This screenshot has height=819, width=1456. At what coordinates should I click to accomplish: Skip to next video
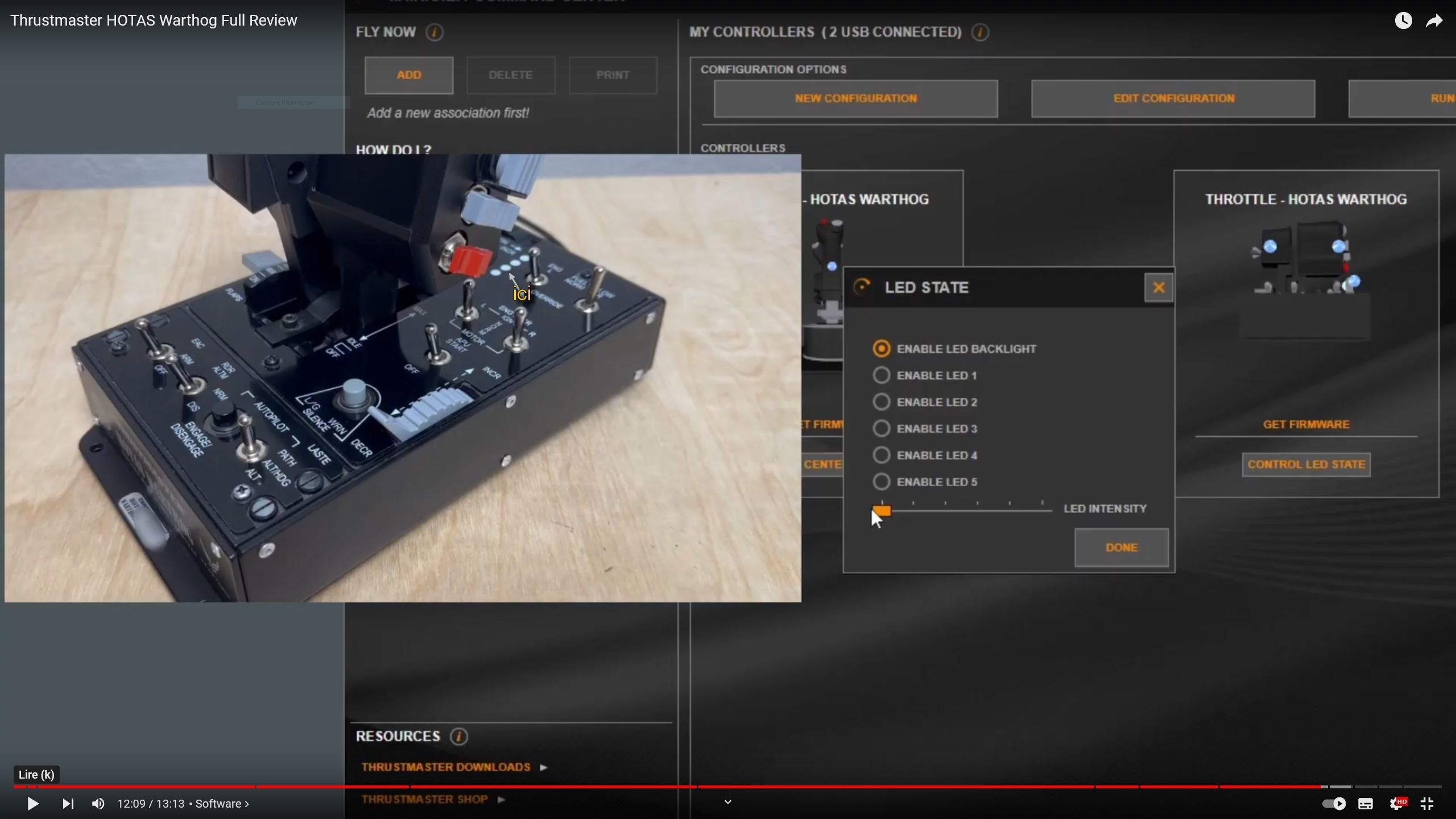68,804
